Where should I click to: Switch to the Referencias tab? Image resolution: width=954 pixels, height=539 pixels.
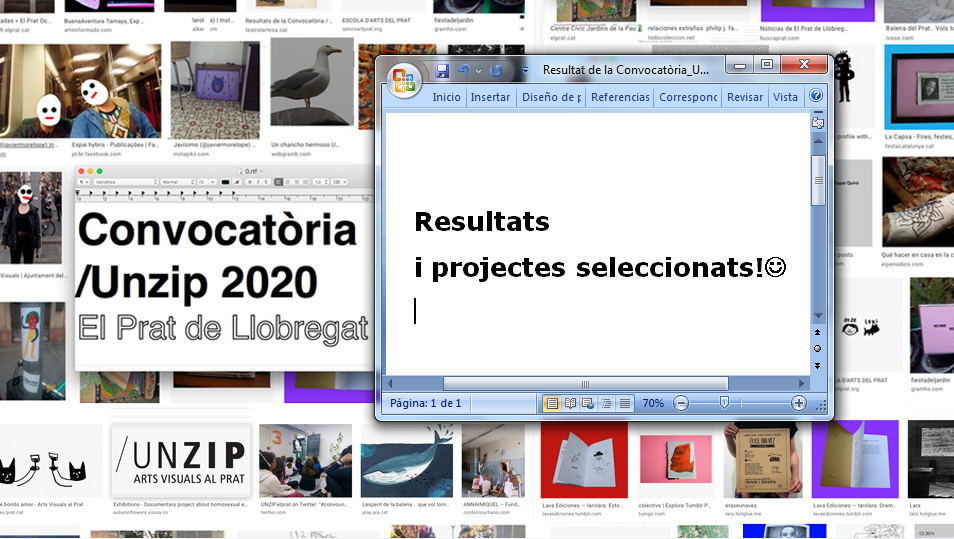(620, 97)
